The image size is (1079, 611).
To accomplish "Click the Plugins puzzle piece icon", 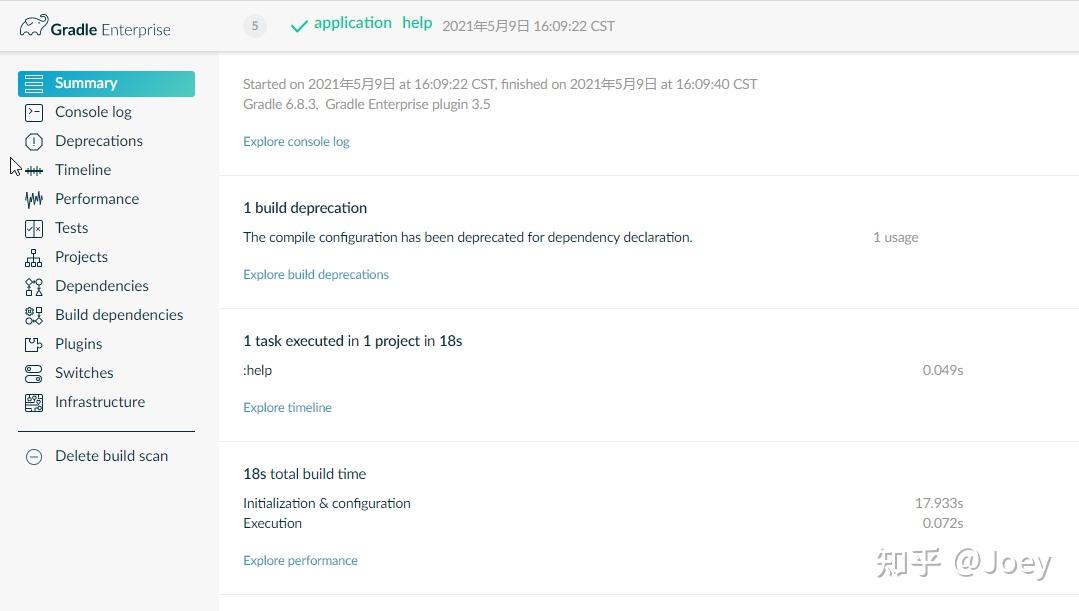I will point(34,344).
